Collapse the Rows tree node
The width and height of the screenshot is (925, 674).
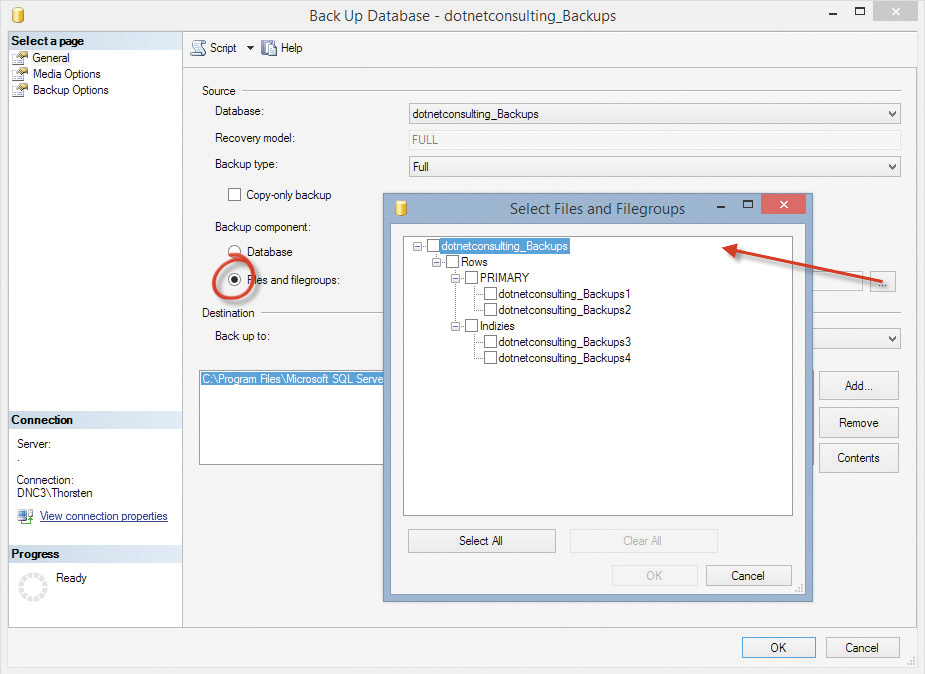[x=437, y=262]
